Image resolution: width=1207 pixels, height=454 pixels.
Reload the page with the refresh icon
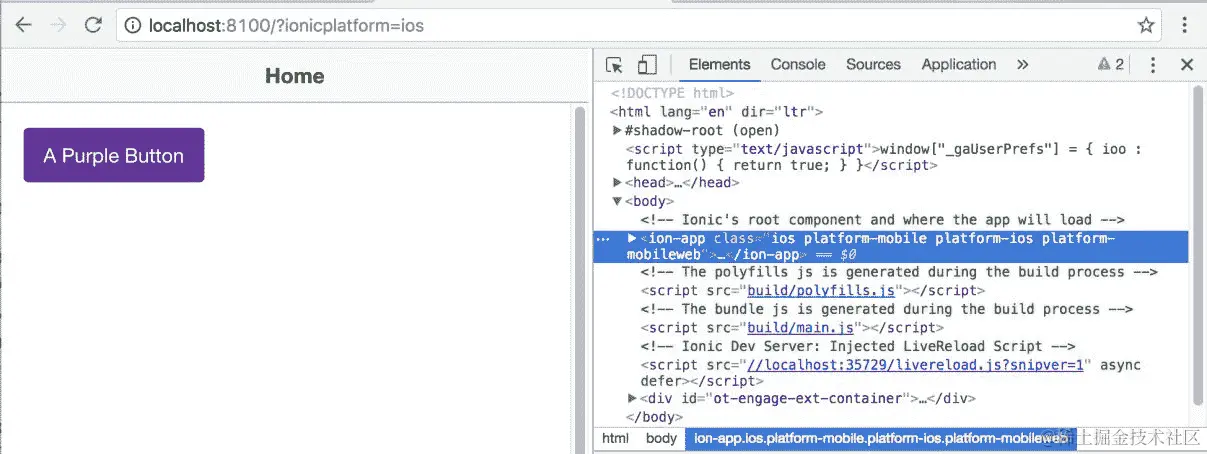click(93, 25)
